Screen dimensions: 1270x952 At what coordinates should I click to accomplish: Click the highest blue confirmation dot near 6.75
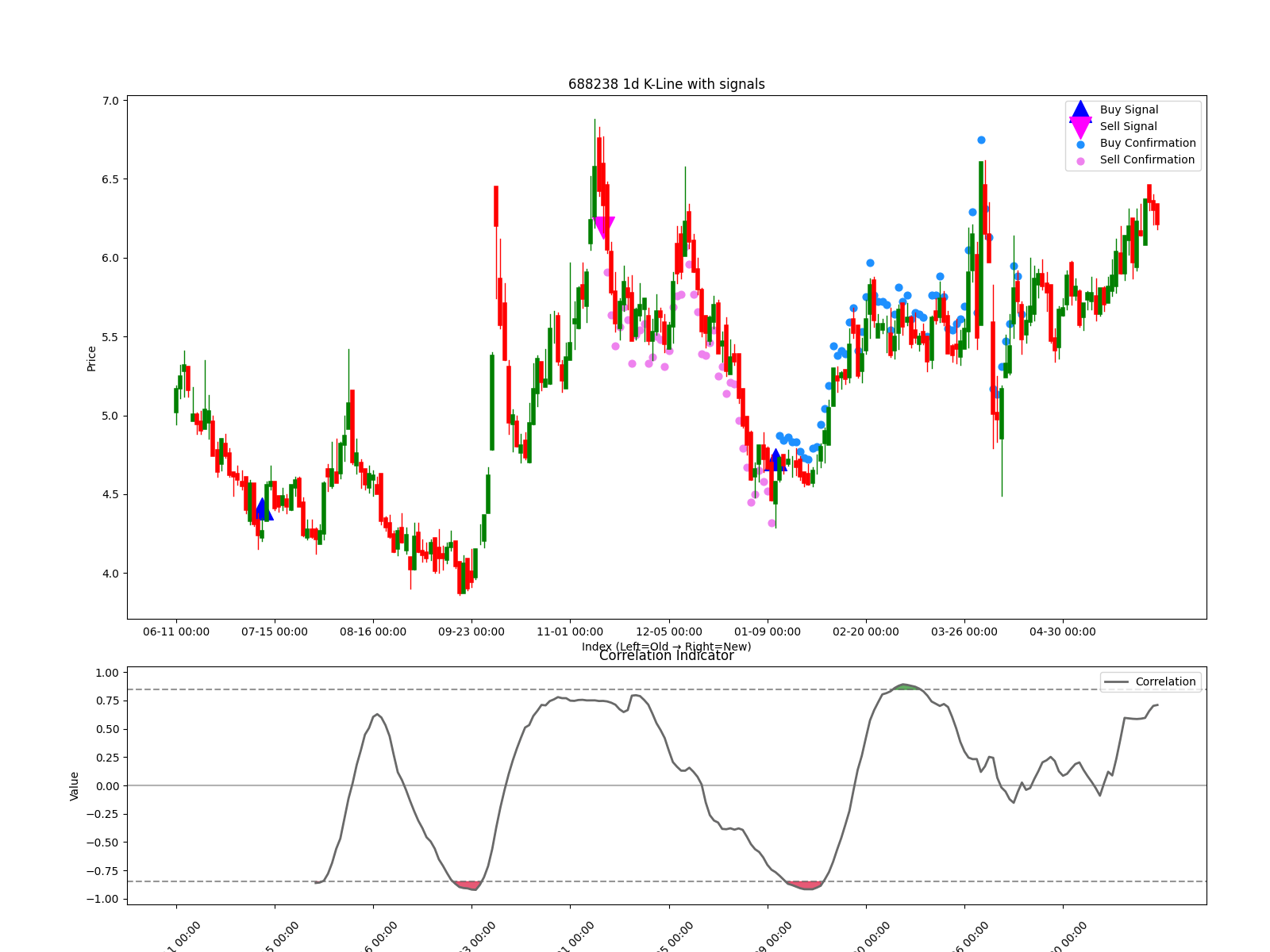click(x=981, y=140)
